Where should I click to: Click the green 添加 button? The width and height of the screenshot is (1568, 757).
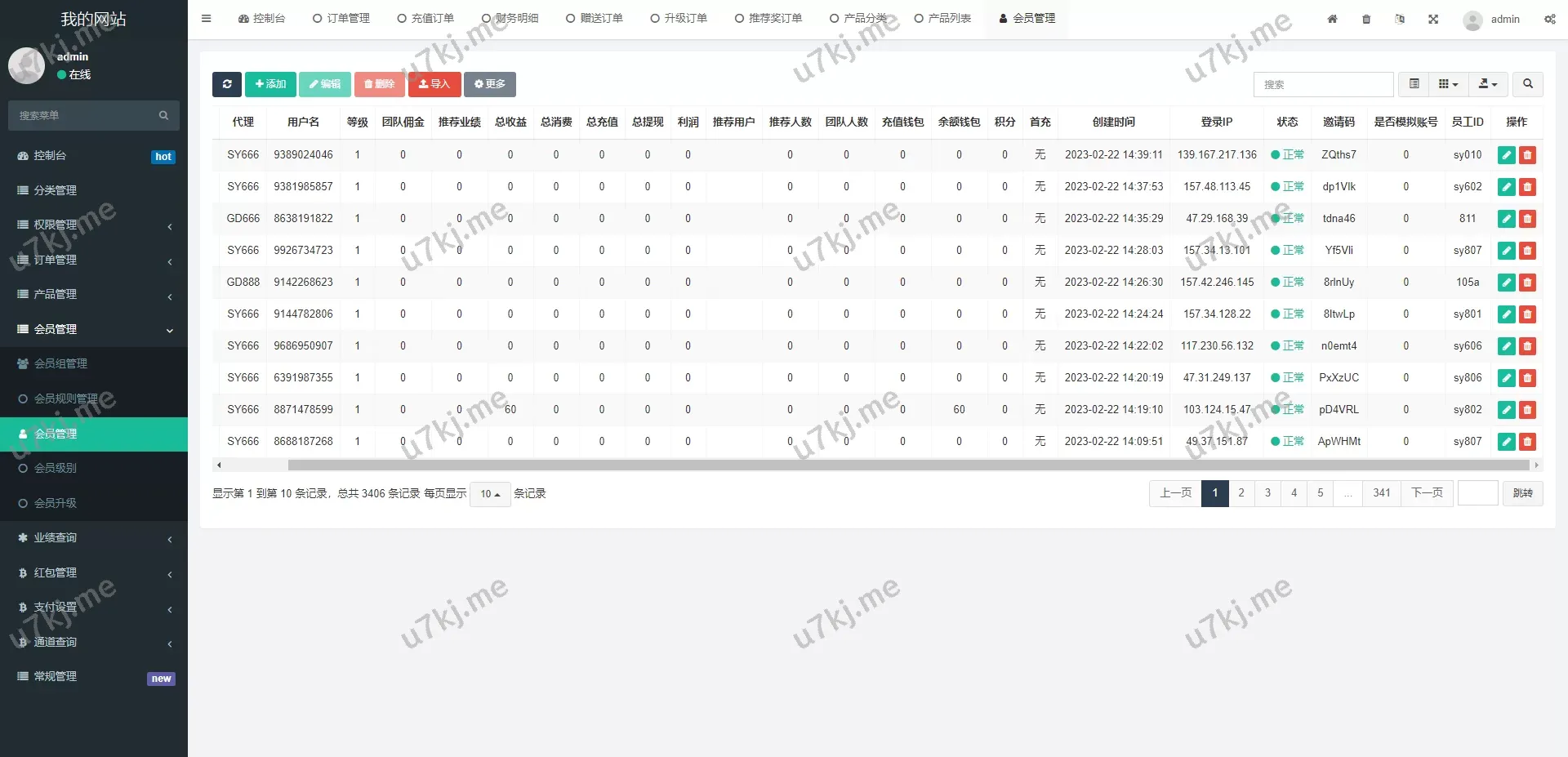(270, 84)
